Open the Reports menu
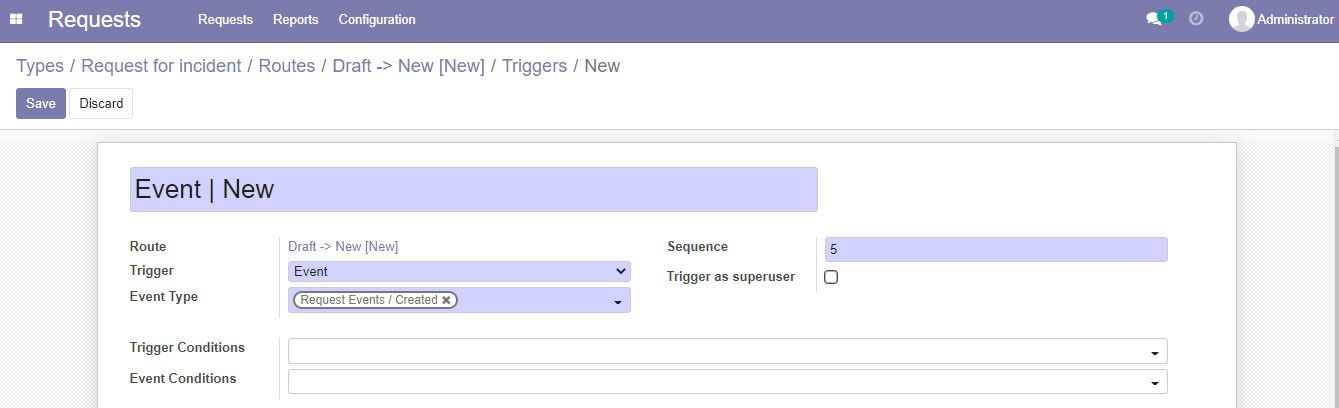Image resolution: width=1339 pixels, height=408 pixels. (296, 19)
